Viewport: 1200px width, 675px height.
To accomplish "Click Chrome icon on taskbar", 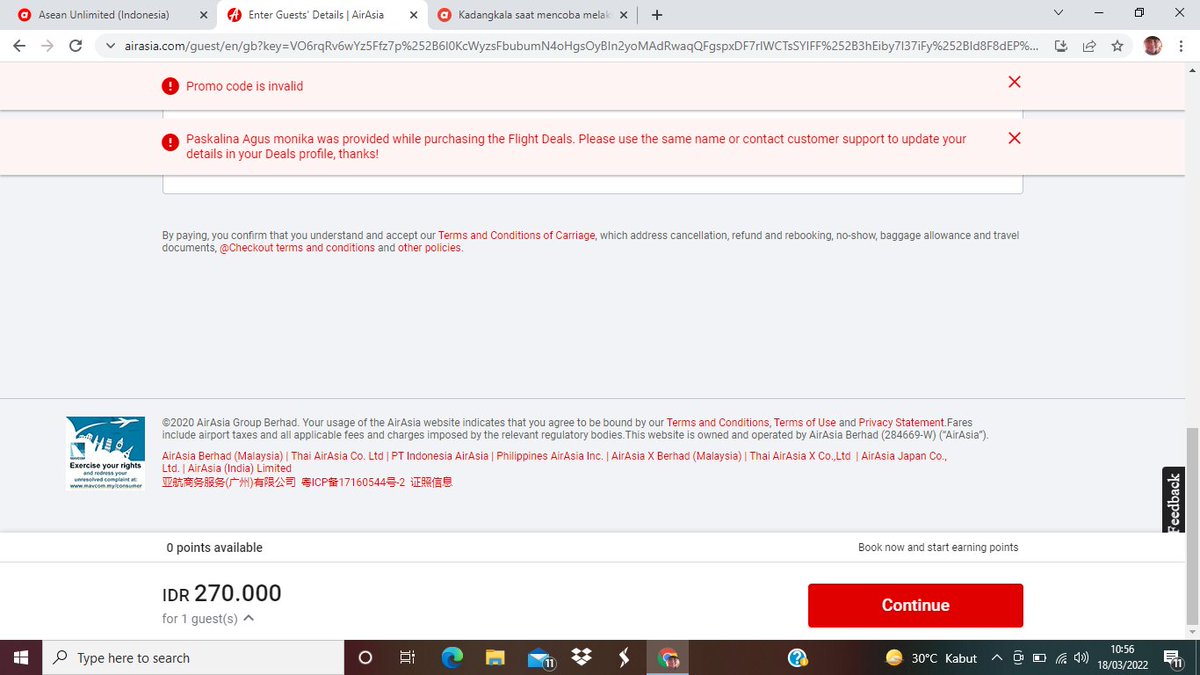I will pyautogui.click(x=669, y=657).
